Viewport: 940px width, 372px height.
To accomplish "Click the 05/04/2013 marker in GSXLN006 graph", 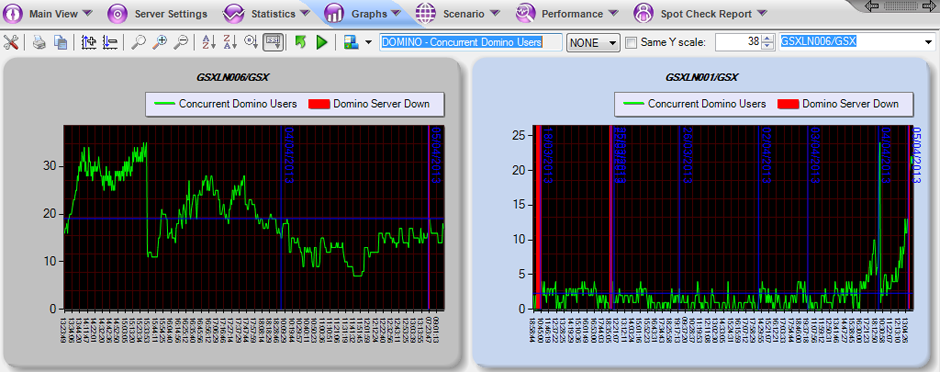I will tap(436, 155).
